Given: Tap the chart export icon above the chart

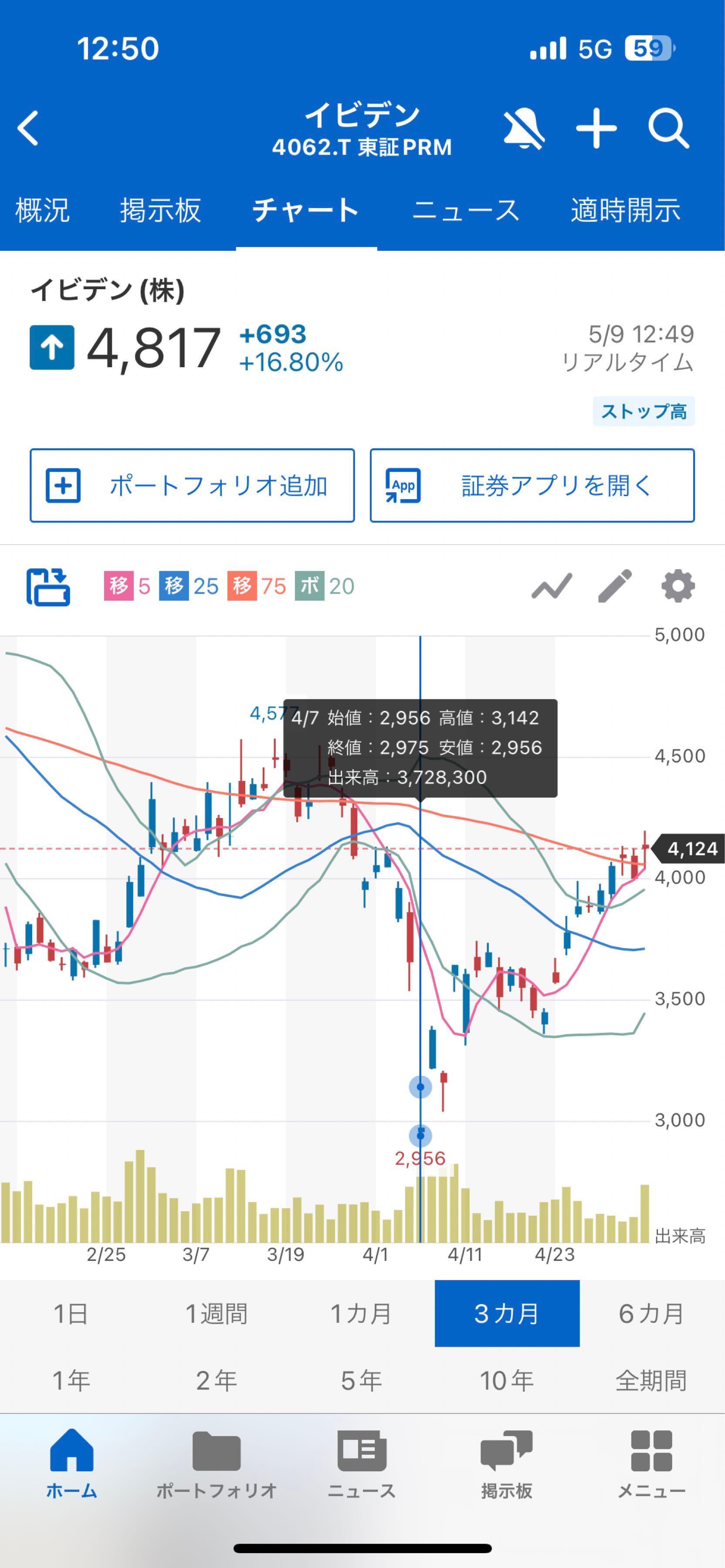Looking at the screenshot, I should (50, 585).
